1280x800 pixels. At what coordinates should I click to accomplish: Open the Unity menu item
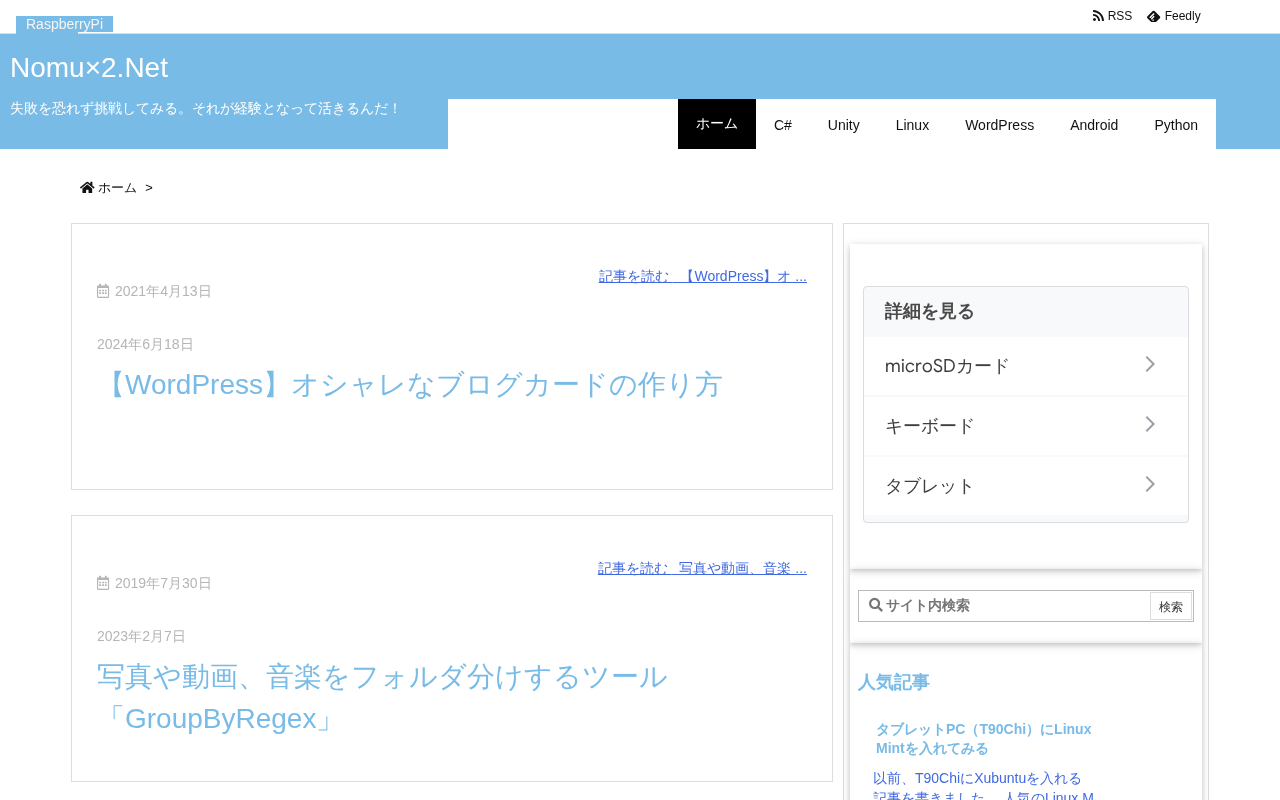pyautogui.click(x=844, y=125)
